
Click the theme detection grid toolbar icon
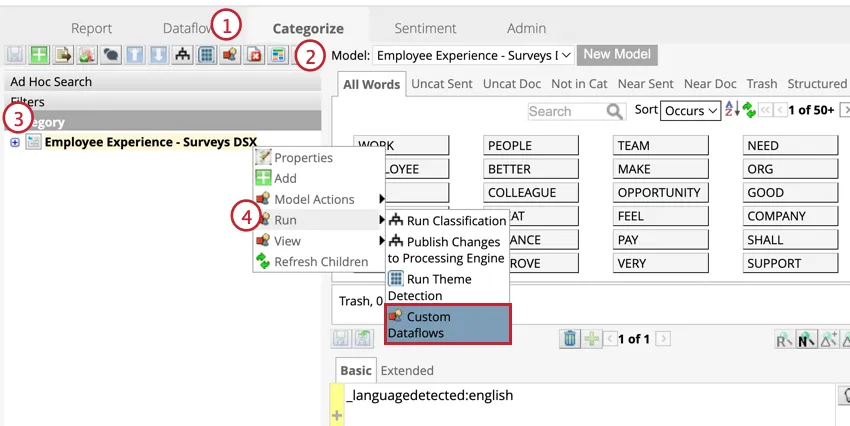pyautogui.click(x=206, y=55)
